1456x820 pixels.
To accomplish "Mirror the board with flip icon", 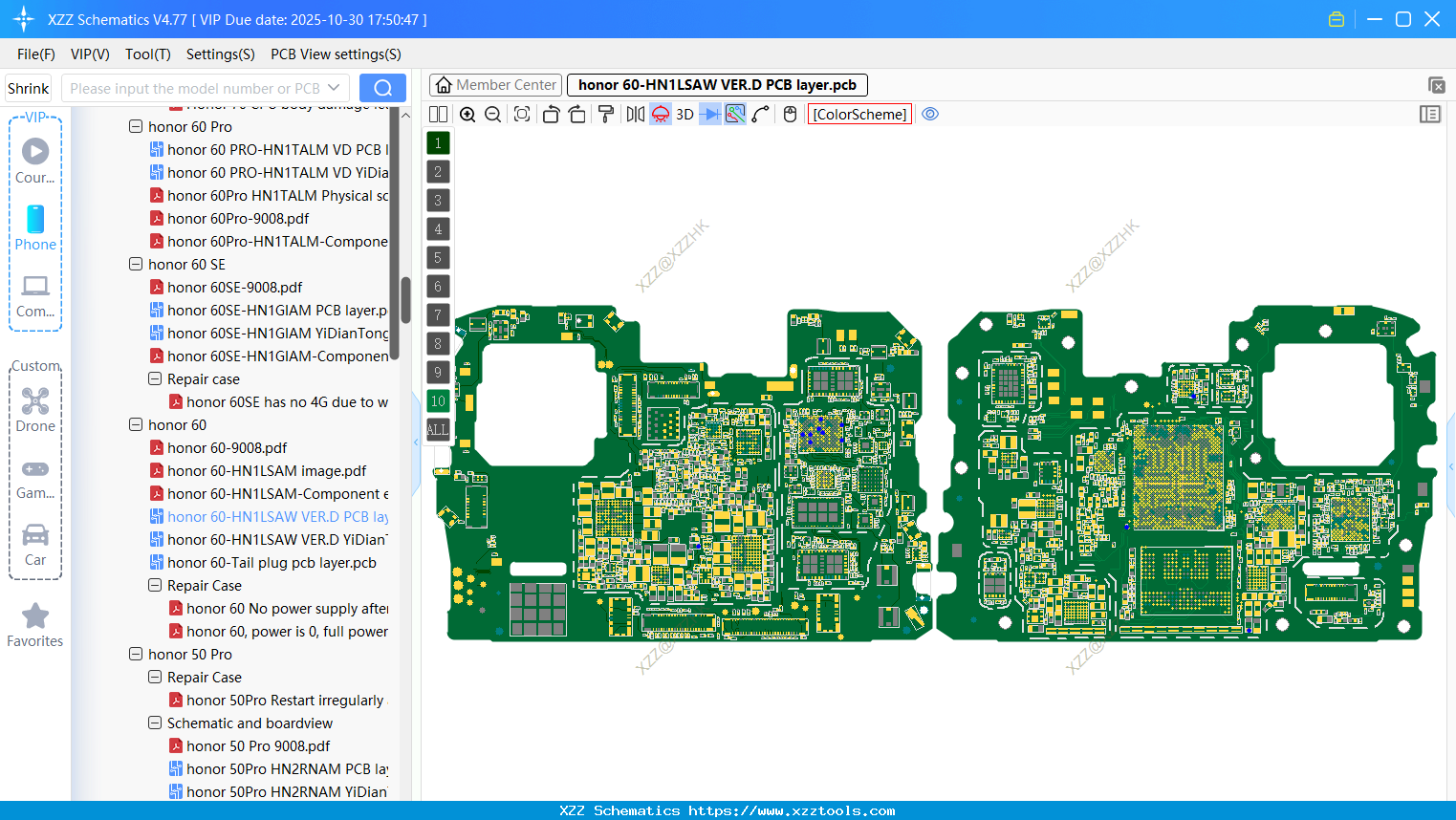I will (x=636, y=115).
